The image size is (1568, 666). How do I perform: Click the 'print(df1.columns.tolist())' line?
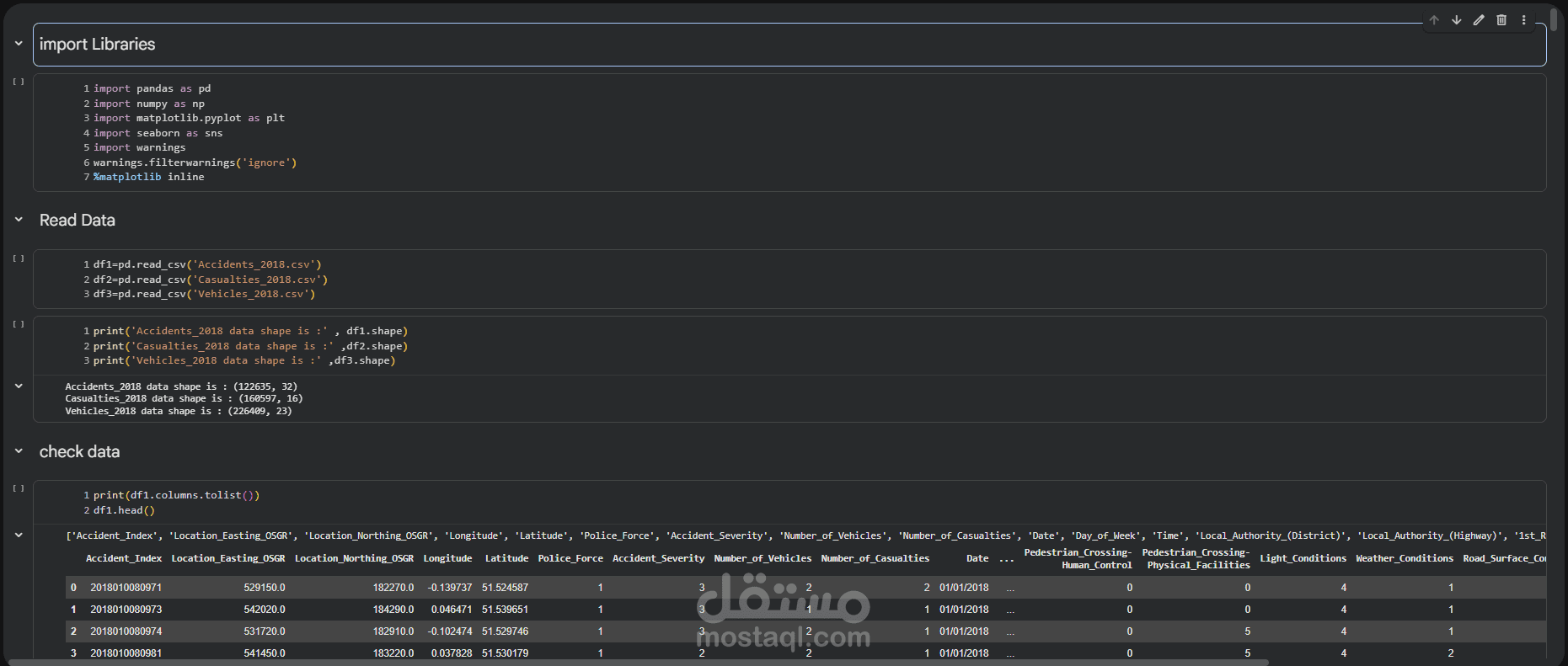click(177, 495)
